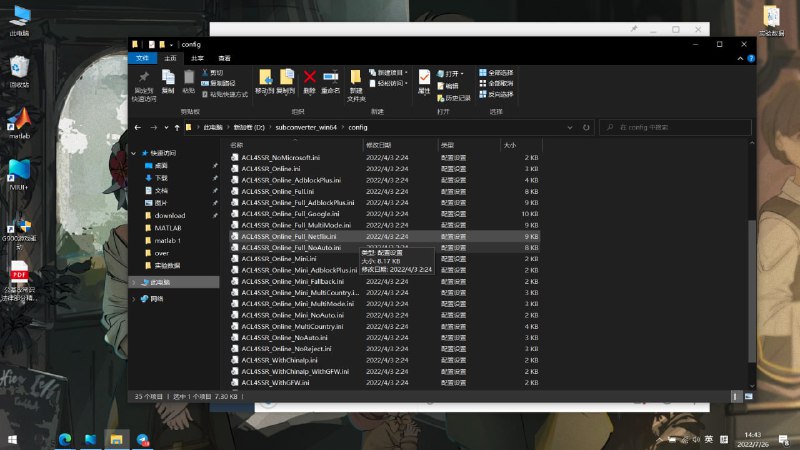The width and height of the screenshot is (800, 450).
Task: Select the ACL4SSR_Online_Mini_Fallback.ini file
Action: click(290, 281)
